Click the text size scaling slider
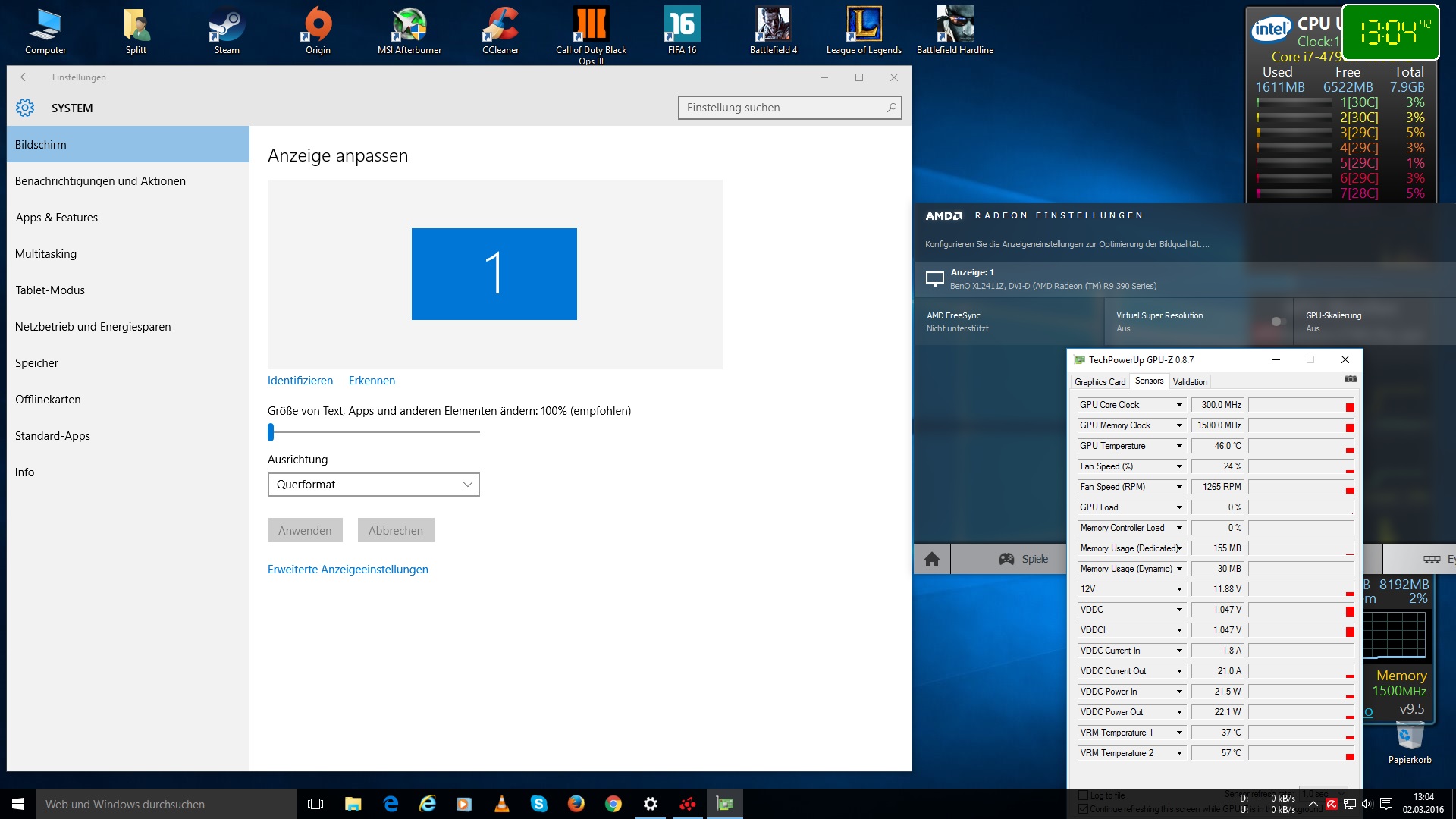Screen dimensions: 1456x819 (x=374, y=432)
